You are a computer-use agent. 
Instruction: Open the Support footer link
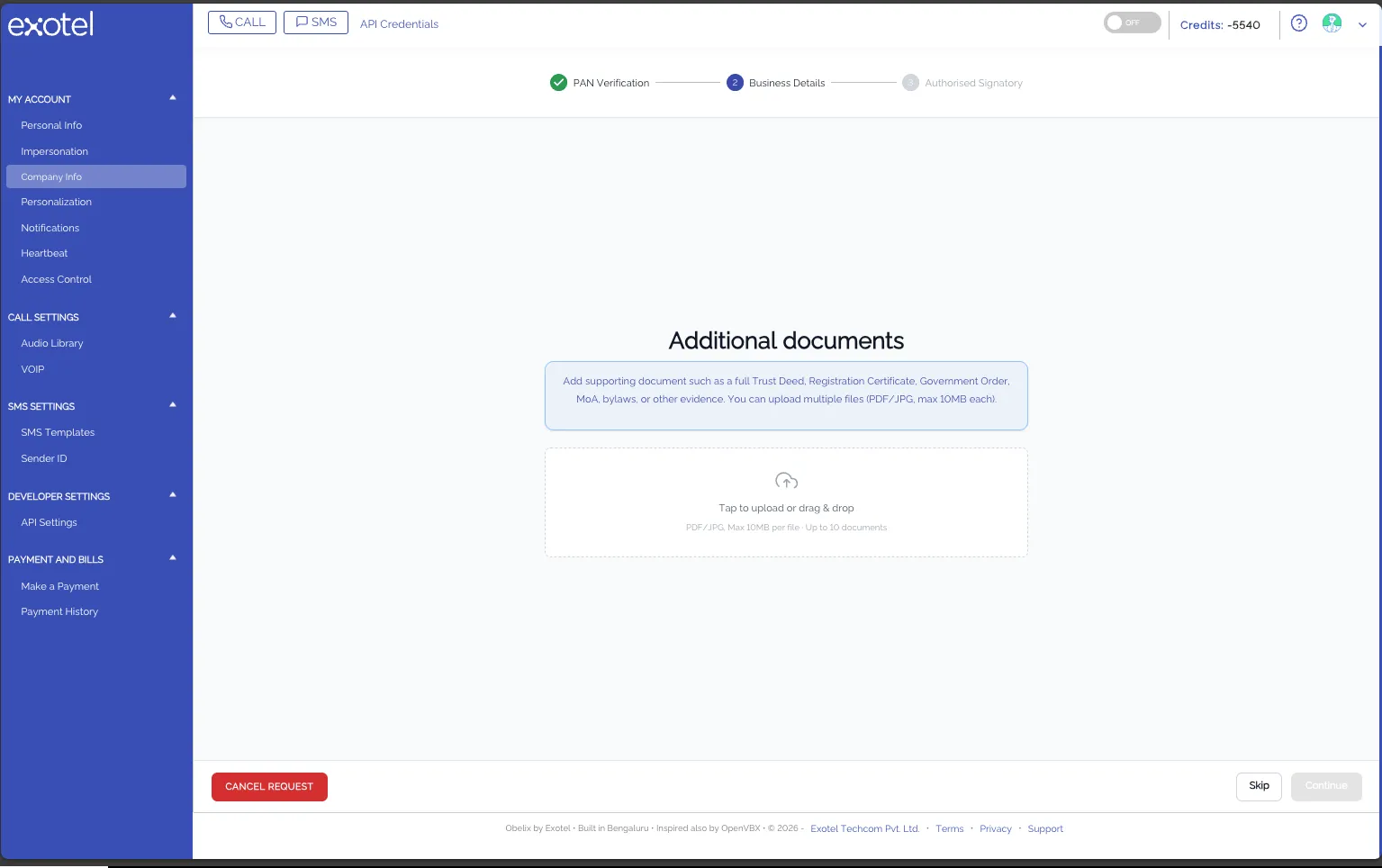click(1045, 828)
